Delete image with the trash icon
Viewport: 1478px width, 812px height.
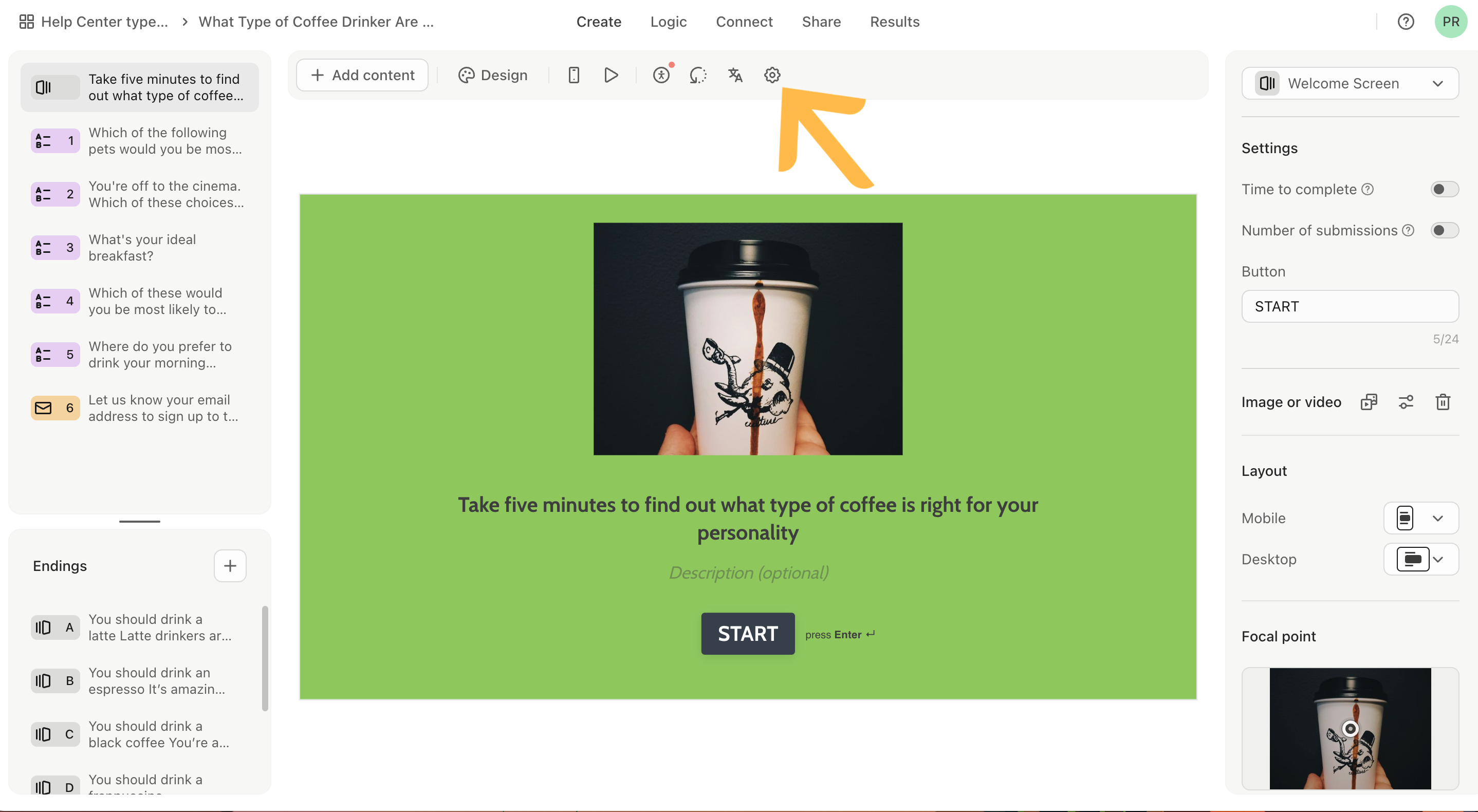pos(1443,402)
